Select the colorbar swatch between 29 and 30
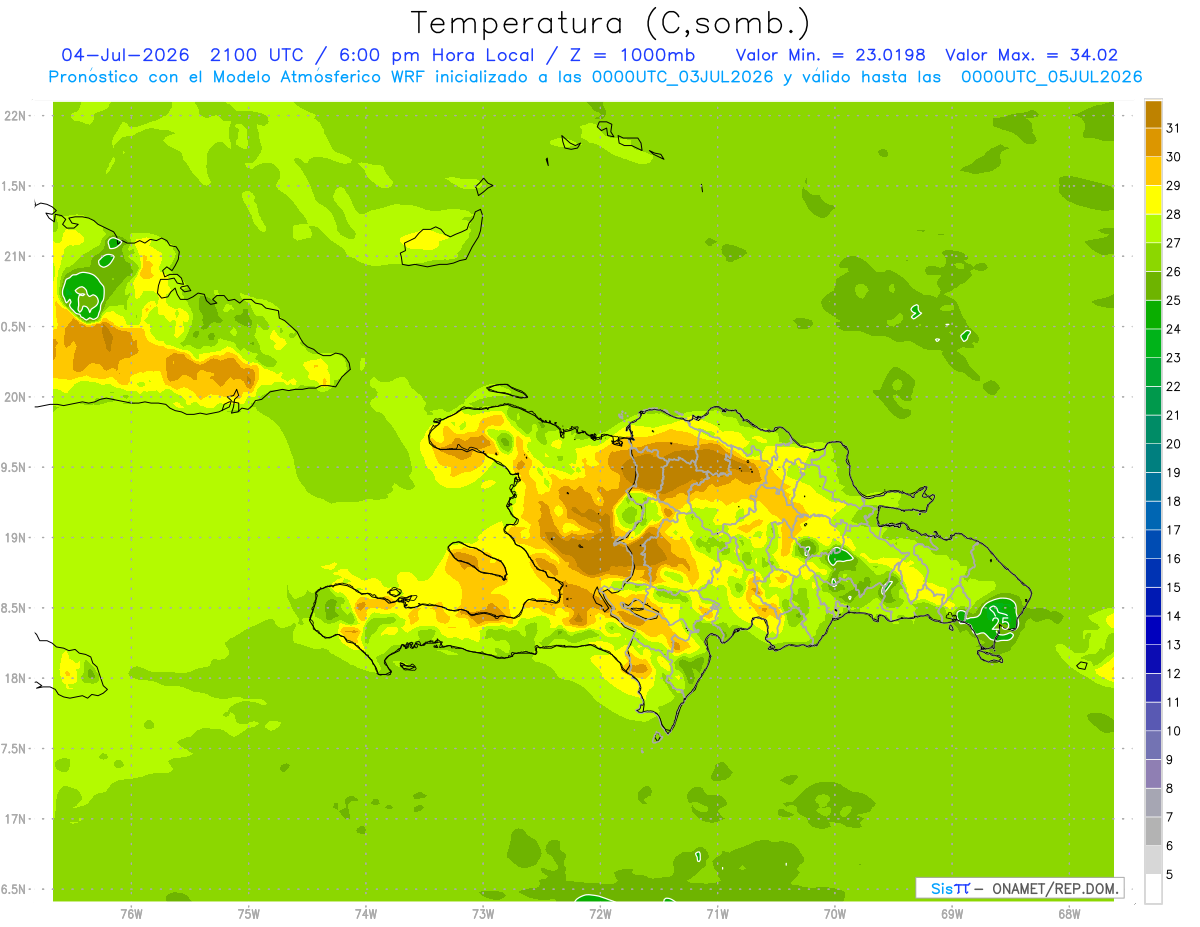This screenshot has width=1200, height=927. click(1153, 171)
